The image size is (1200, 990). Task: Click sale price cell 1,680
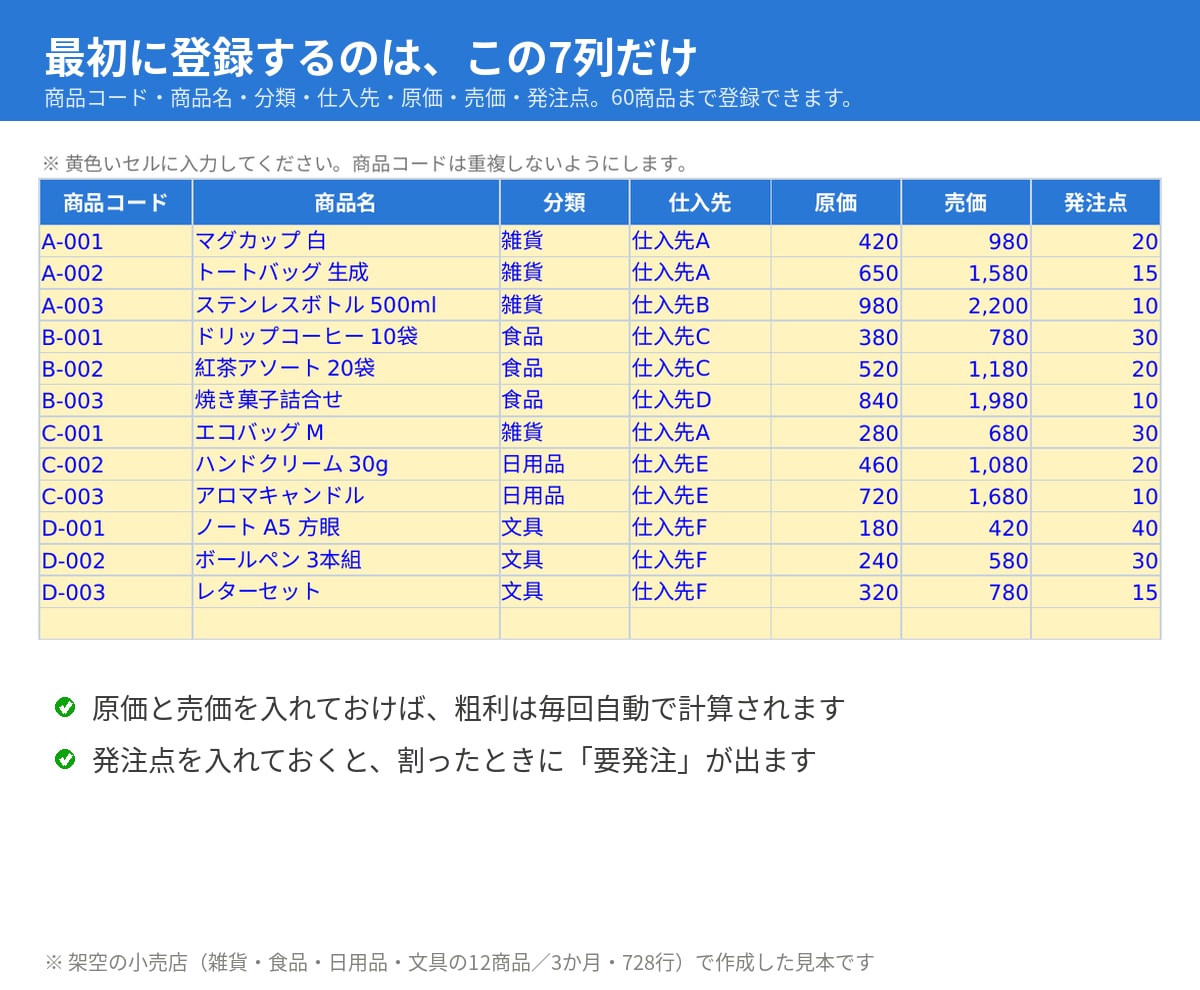point(966,497)
